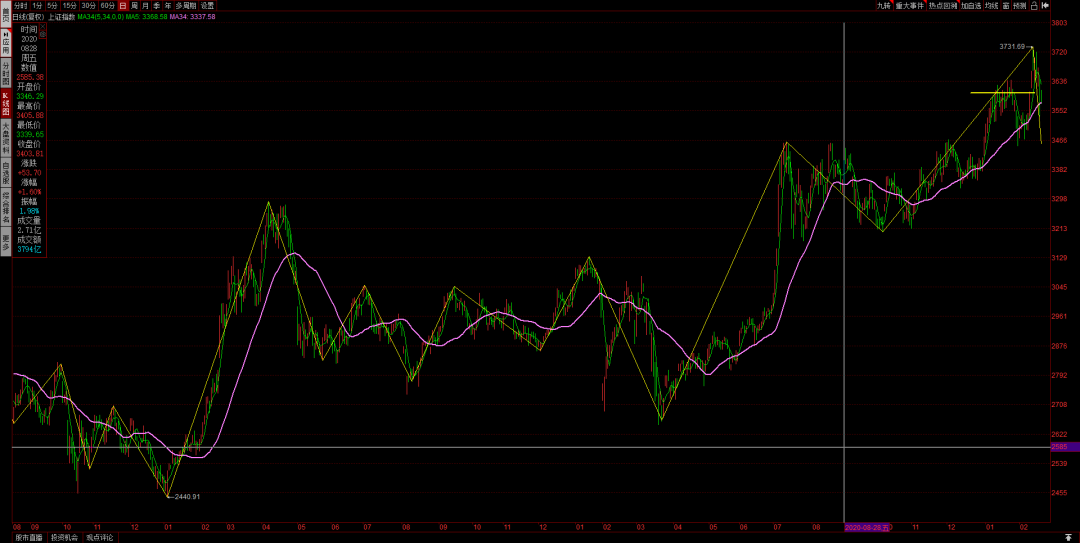Click the 2020-08-28 date marker

[868, 527]
